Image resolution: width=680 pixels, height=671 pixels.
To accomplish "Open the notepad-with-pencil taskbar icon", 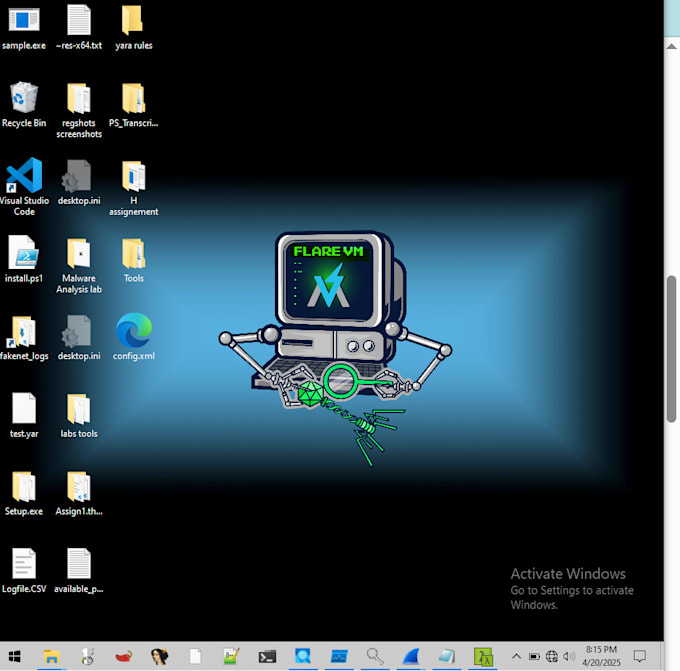I will [231, 657].
